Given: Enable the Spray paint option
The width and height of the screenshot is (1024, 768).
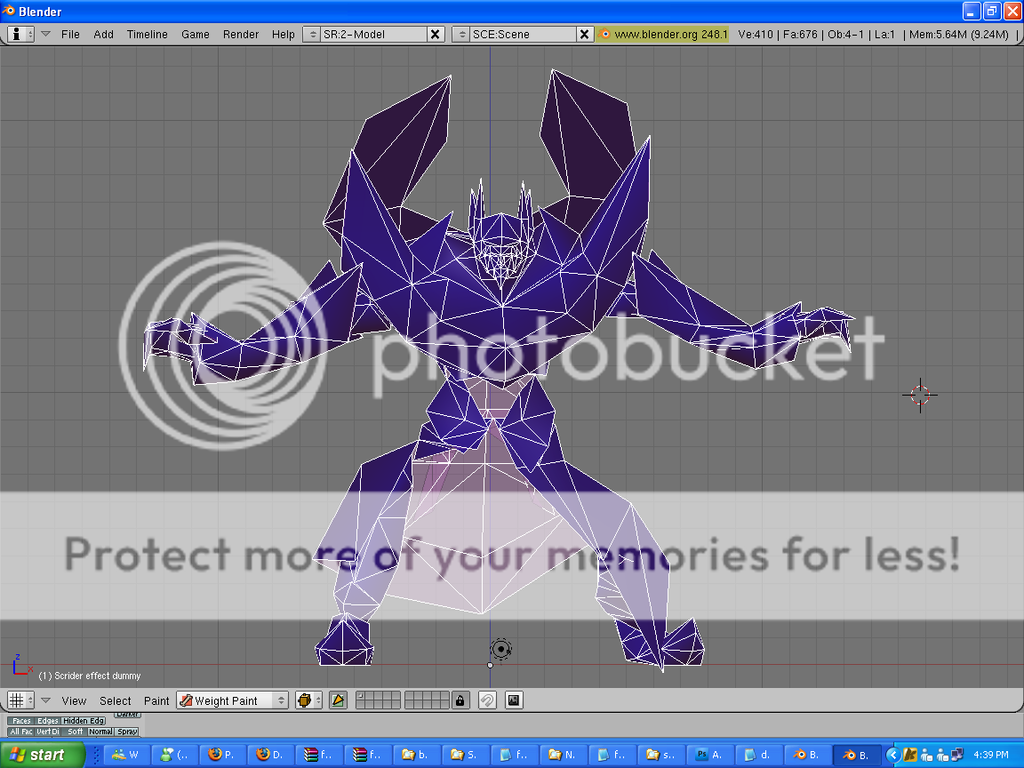Looking at the screenshot, I should (126, 732).
